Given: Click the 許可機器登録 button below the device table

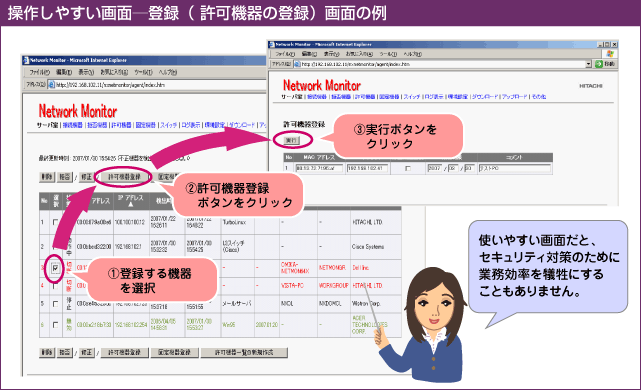Looking at the screenshot, I should tap(124, 352).
